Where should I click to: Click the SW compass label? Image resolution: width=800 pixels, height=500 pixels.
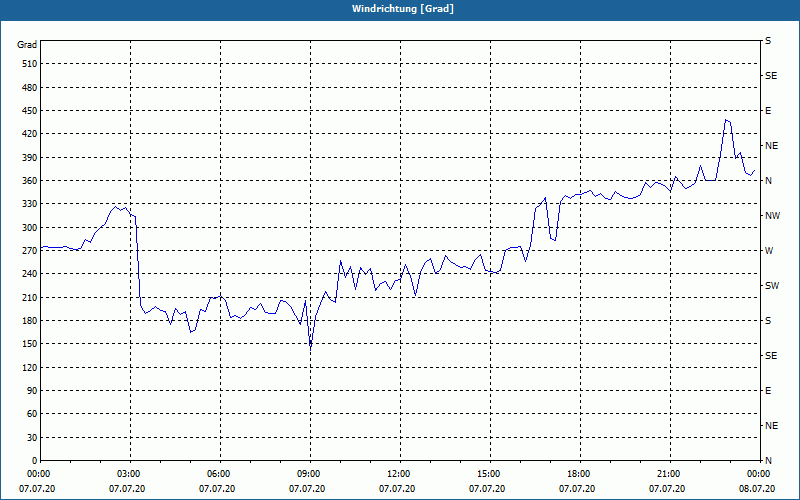point(772,286)
